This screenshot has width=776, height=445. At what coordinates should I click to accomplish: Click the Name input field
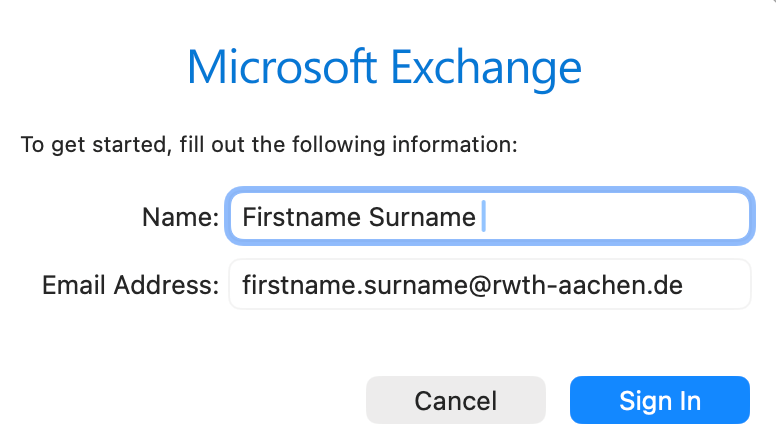(489, 216)
